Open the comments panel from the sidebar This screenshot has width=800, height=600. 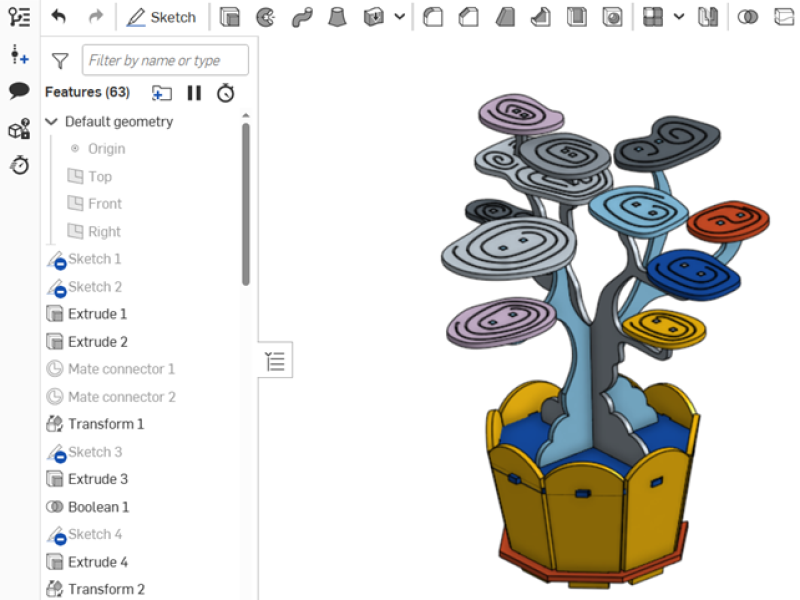click(19, 91)
